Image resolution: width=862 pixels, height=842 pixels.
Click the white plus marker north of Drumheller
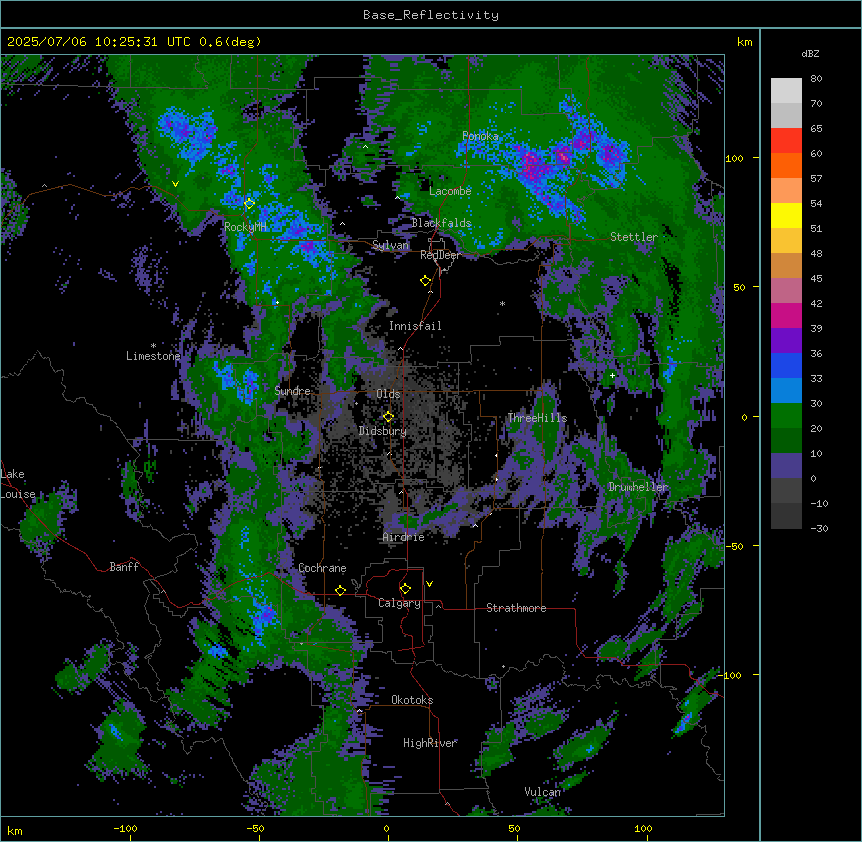(x=612, y=375)
